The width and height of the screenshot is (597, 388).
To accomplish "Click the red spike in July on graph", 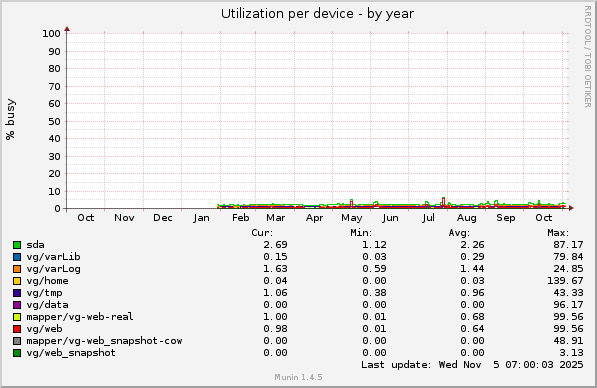I will tap(444, 202).
